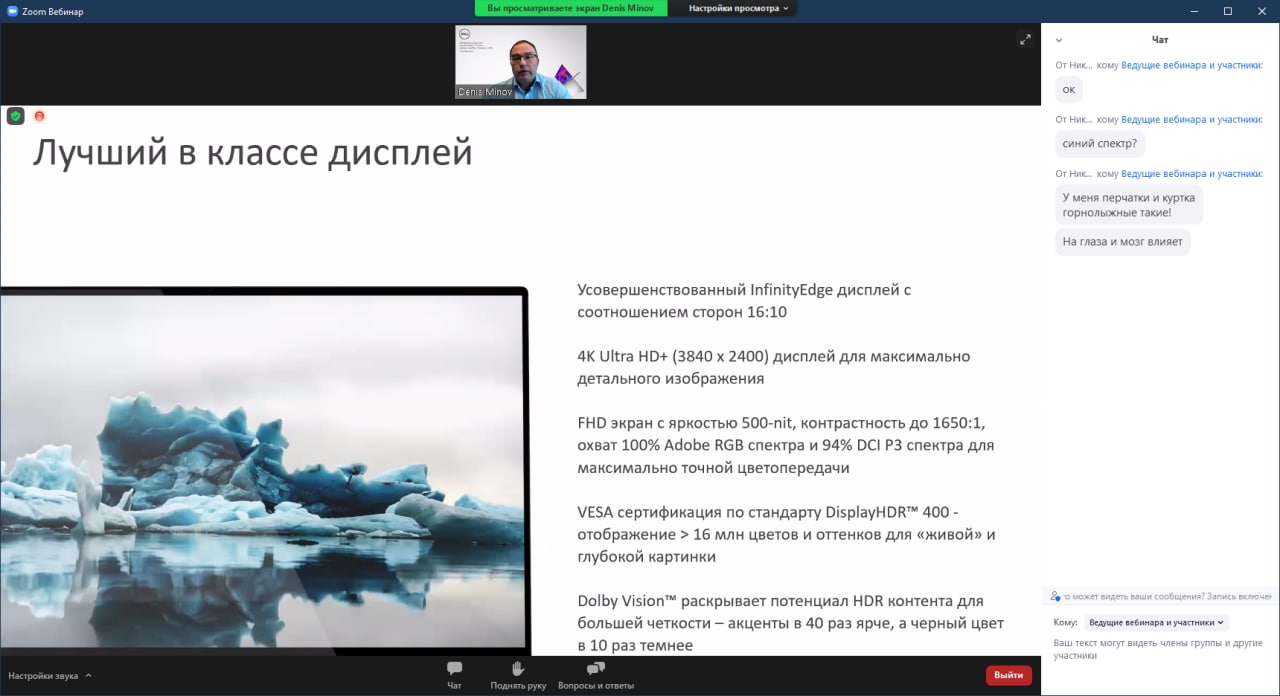Click the 'VESA сертификация' DisplayHDR paragraph
Image resolution: width=1280 pixels, height=696 pixels.
[786, 534]
